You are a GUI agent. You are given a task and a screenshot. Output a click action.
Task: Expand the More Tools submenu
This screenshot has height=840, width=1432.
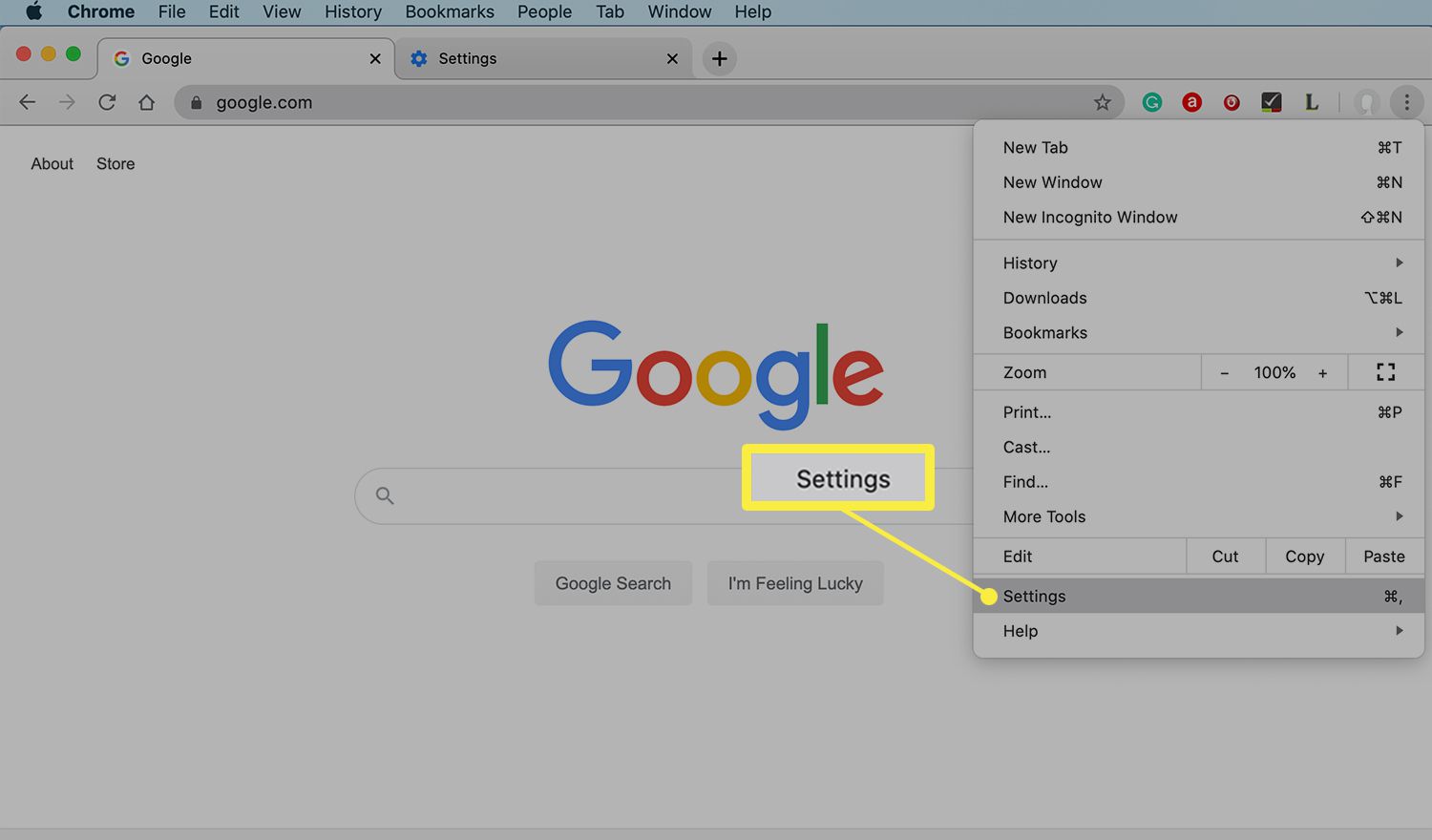coord(1198,516)
